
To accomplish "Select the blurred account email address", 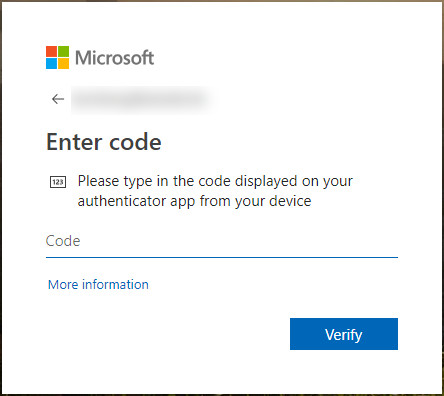I will [x=138, y=99].
